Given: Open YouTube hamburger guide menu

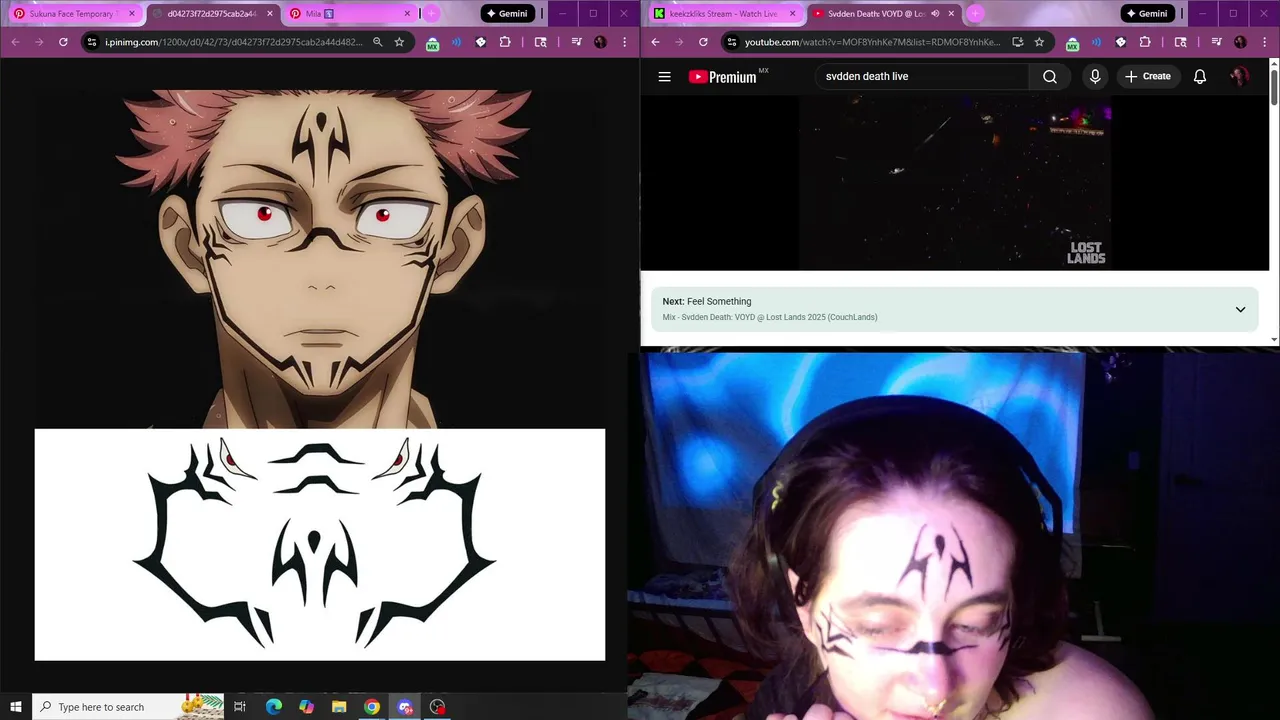Looking at the screenshot, I should 664,76.
